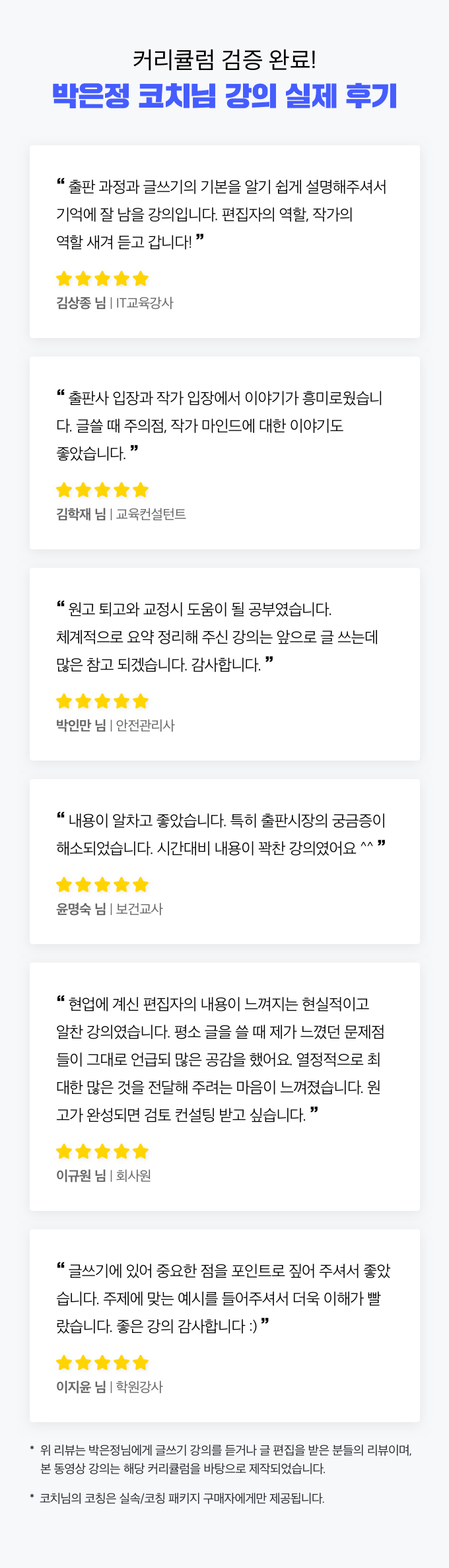Screen dimensions: 449x1568
Task: Click the IT교육강사 job label
Action: [x=145, y=303]
